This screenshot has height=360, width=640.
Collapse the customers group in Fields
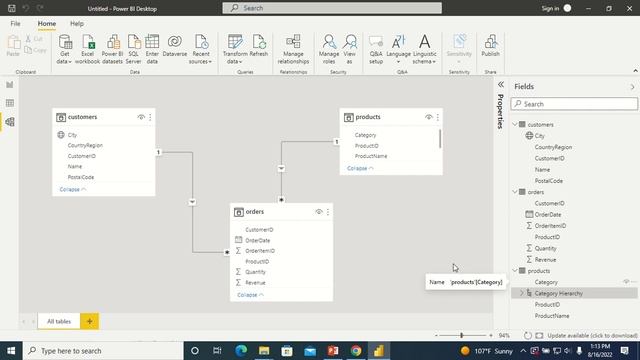[515, 124]
